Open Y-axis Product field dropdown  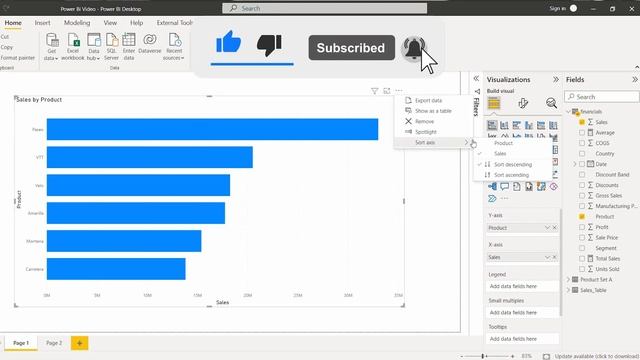pyautogui.click(x=547, y=228)
